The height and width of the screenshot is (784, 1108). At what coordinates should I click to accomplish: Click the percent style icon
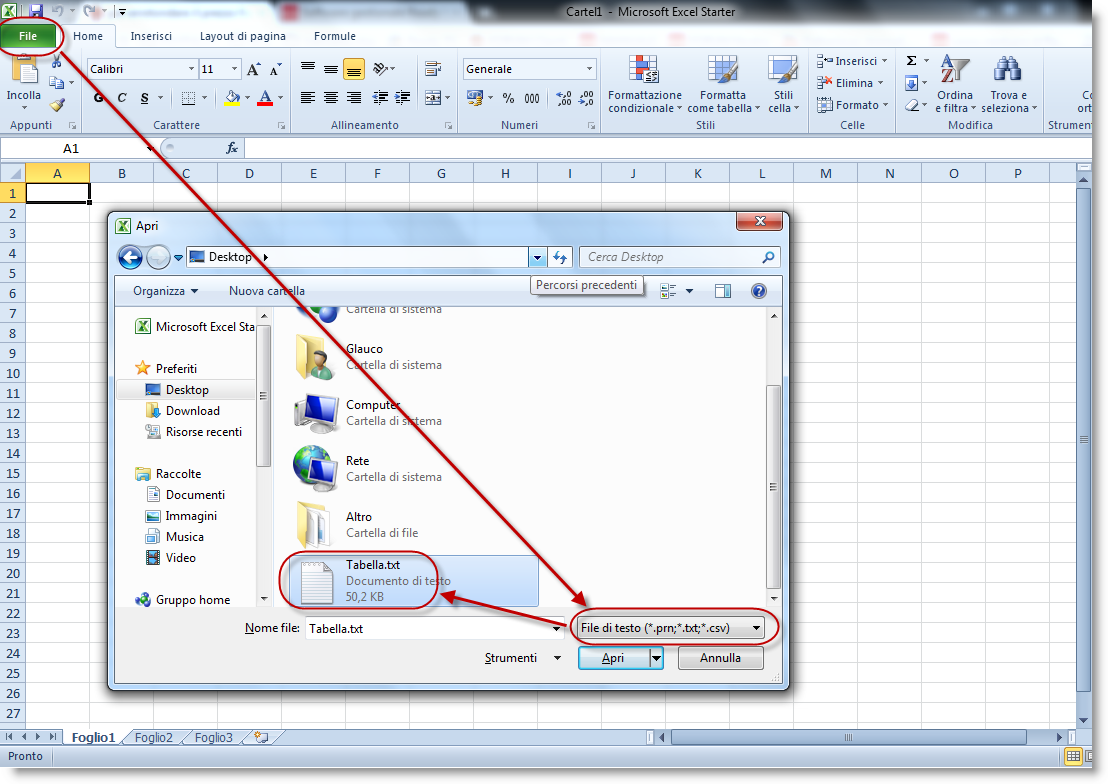(508, 98)
